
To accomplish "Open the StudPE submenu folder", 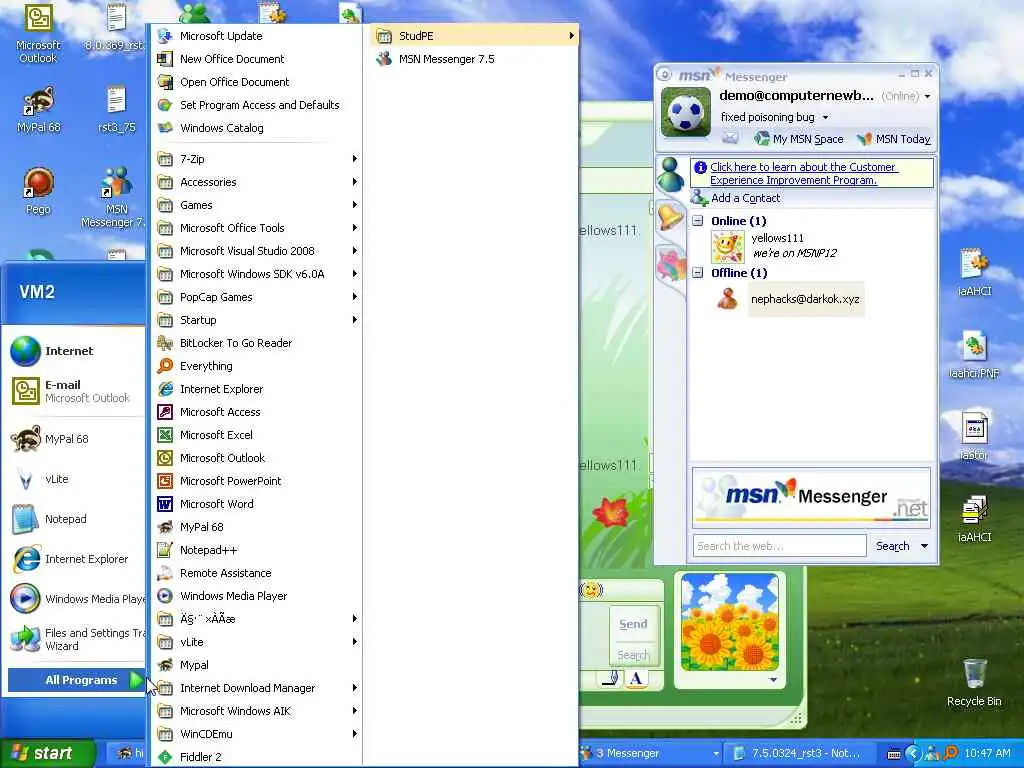I will point(475,36).
